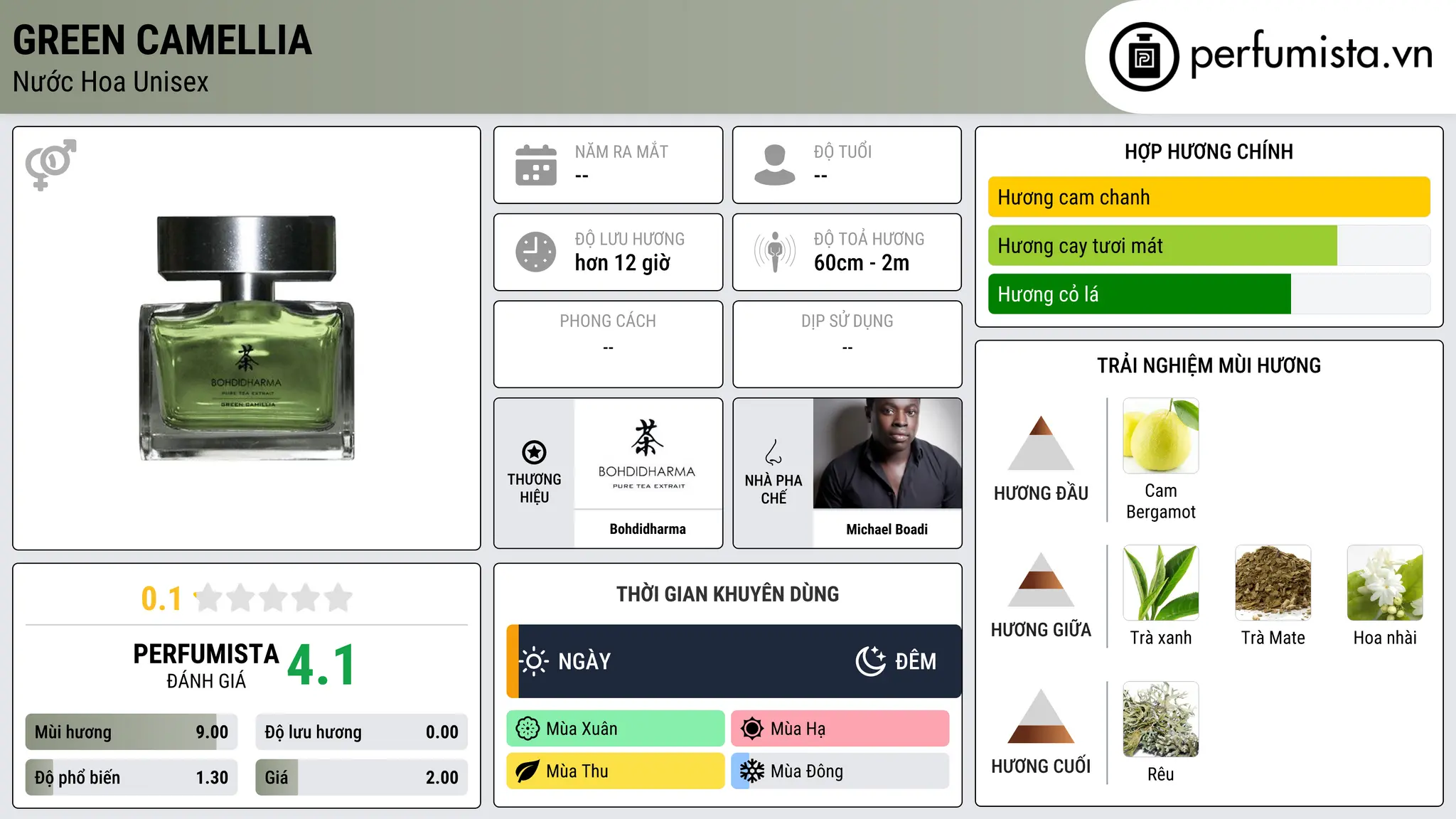Click the sun icon next to Ngày
Image resolution: width=1456 pixels, height=819 pixels.
click(534, 661)
